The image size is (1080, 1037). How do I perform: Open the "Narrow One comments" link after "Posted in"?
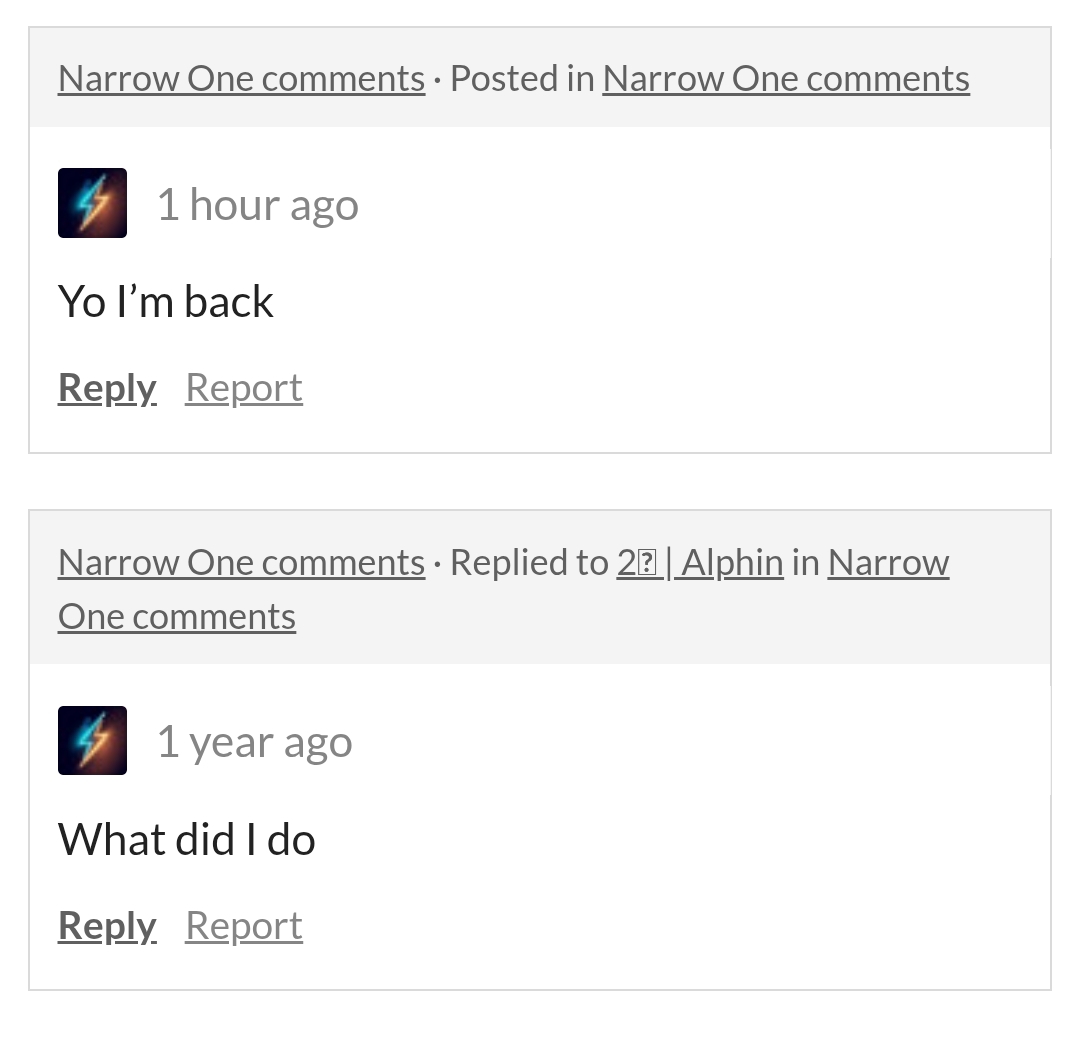point(786,78)
